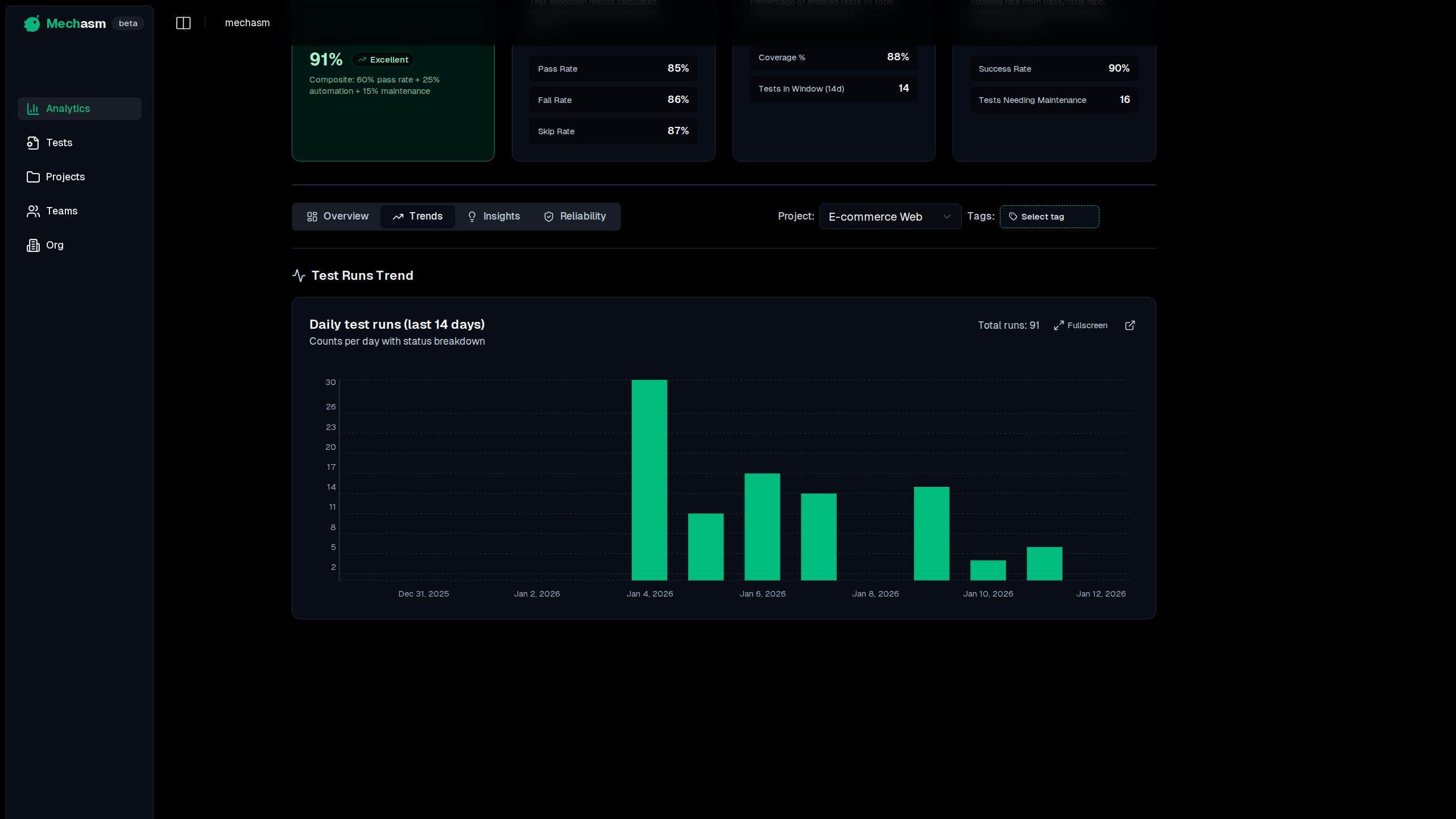Click the mechasm breadcrumb link
Image resolution: width=1456 pixels, height=819 pixels.
(x=247, y=23)
